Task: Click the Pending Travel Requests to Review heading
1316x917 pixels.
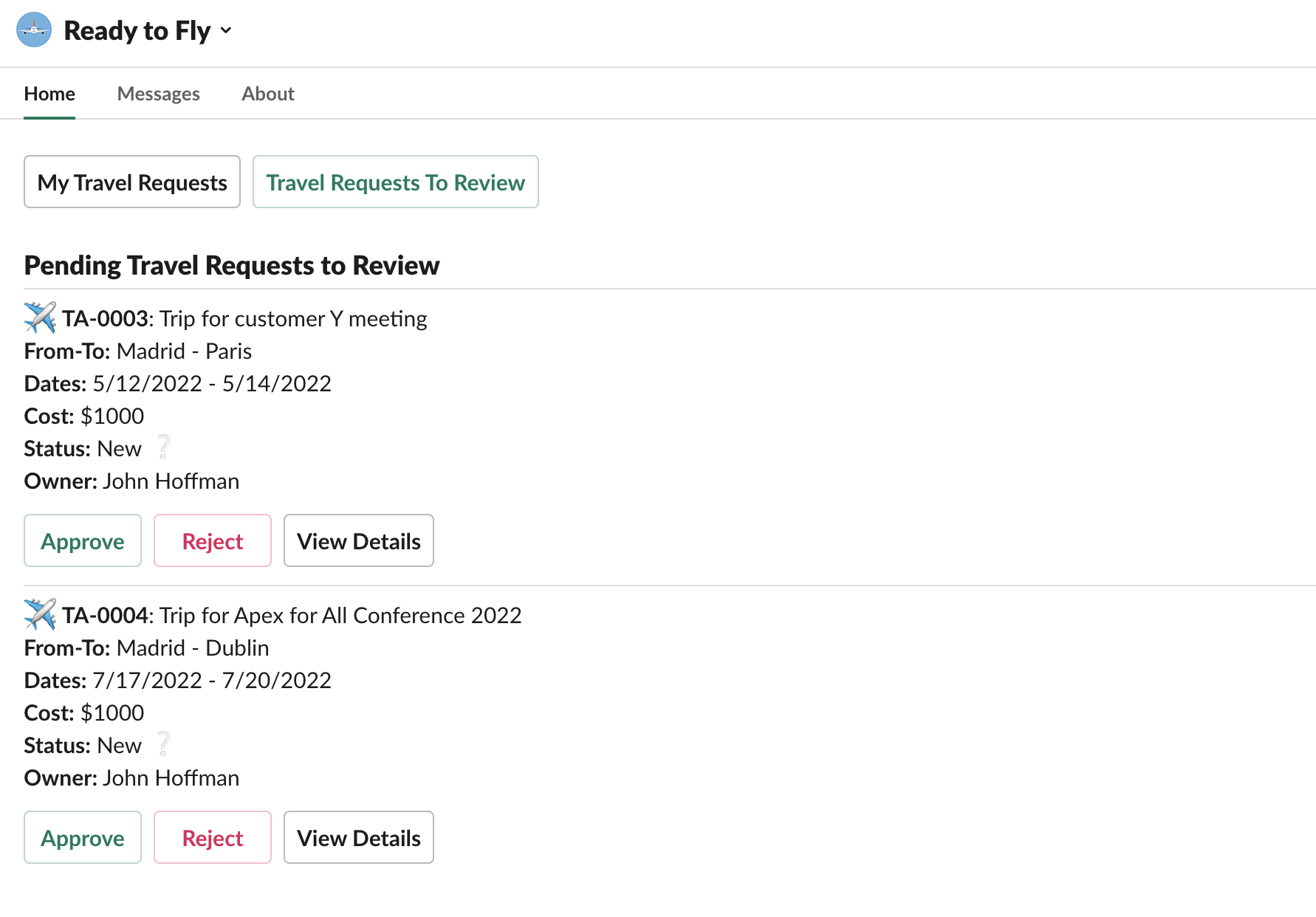Action: coord(231,264)
